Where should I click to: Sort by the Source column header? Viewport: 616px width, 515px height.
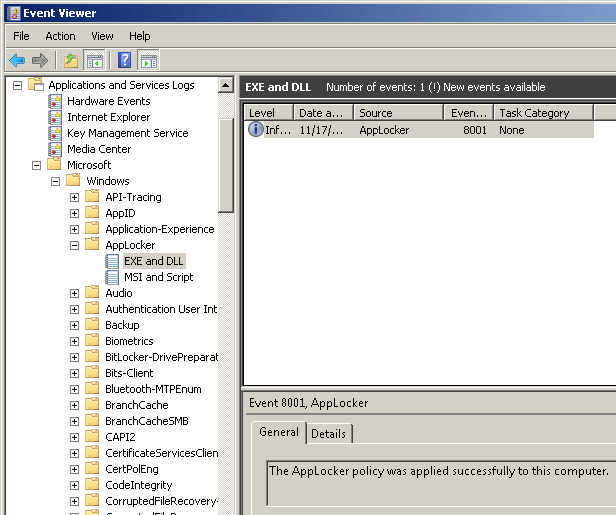click(399, 113)
